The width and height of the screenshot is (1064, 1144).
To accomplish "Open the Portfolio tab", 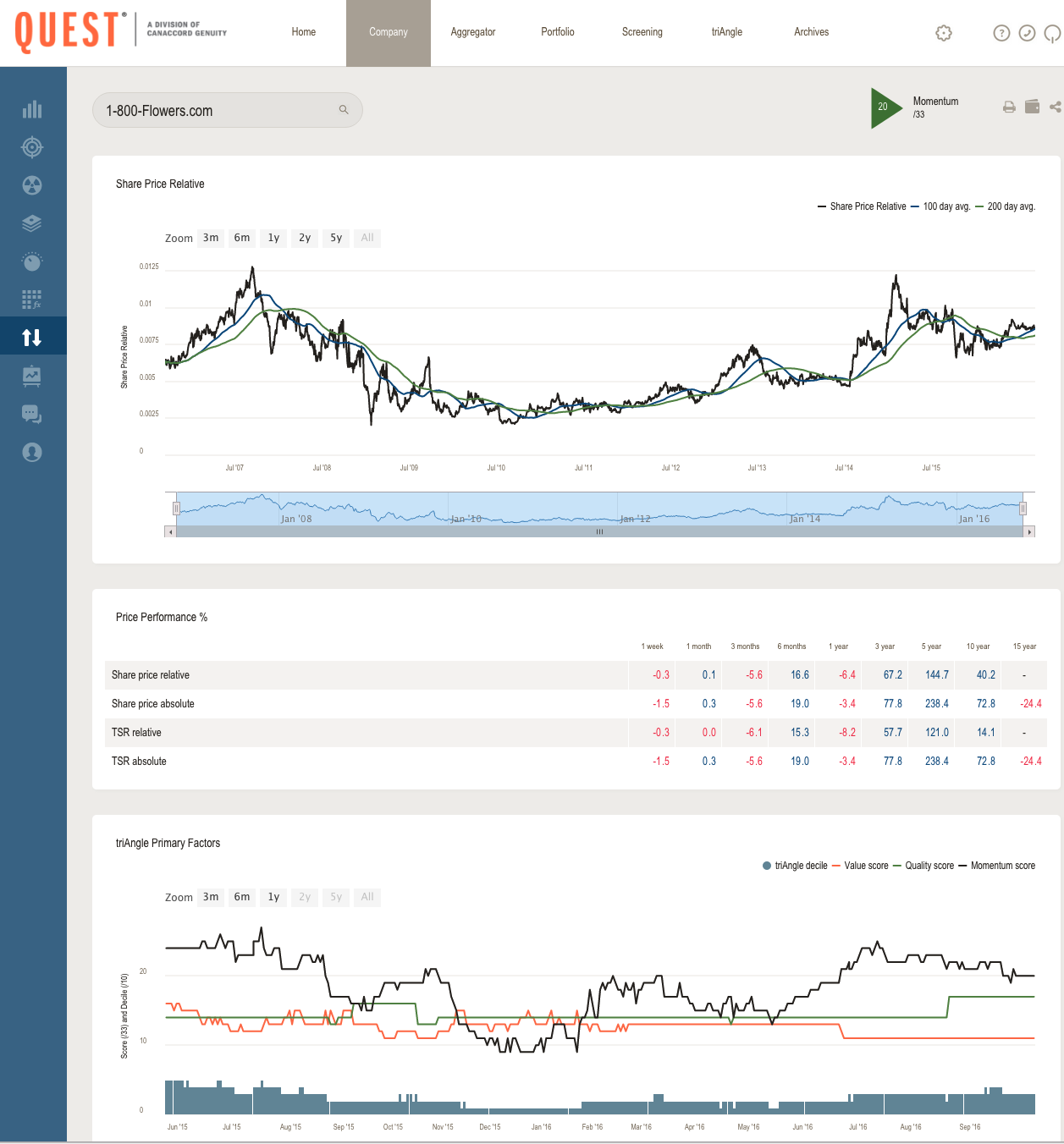I will [557, 32].
